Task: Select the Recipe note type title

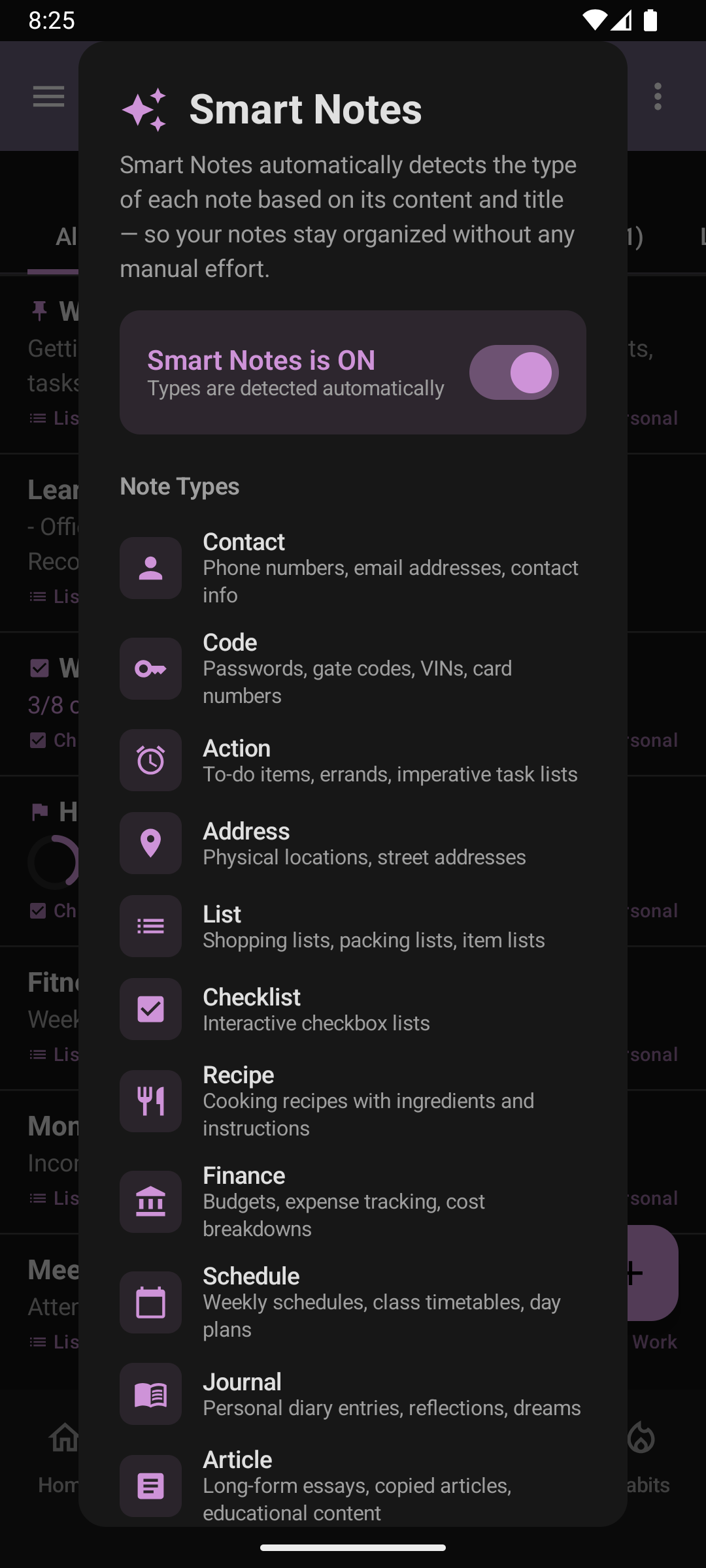Action: point(239,1075)
